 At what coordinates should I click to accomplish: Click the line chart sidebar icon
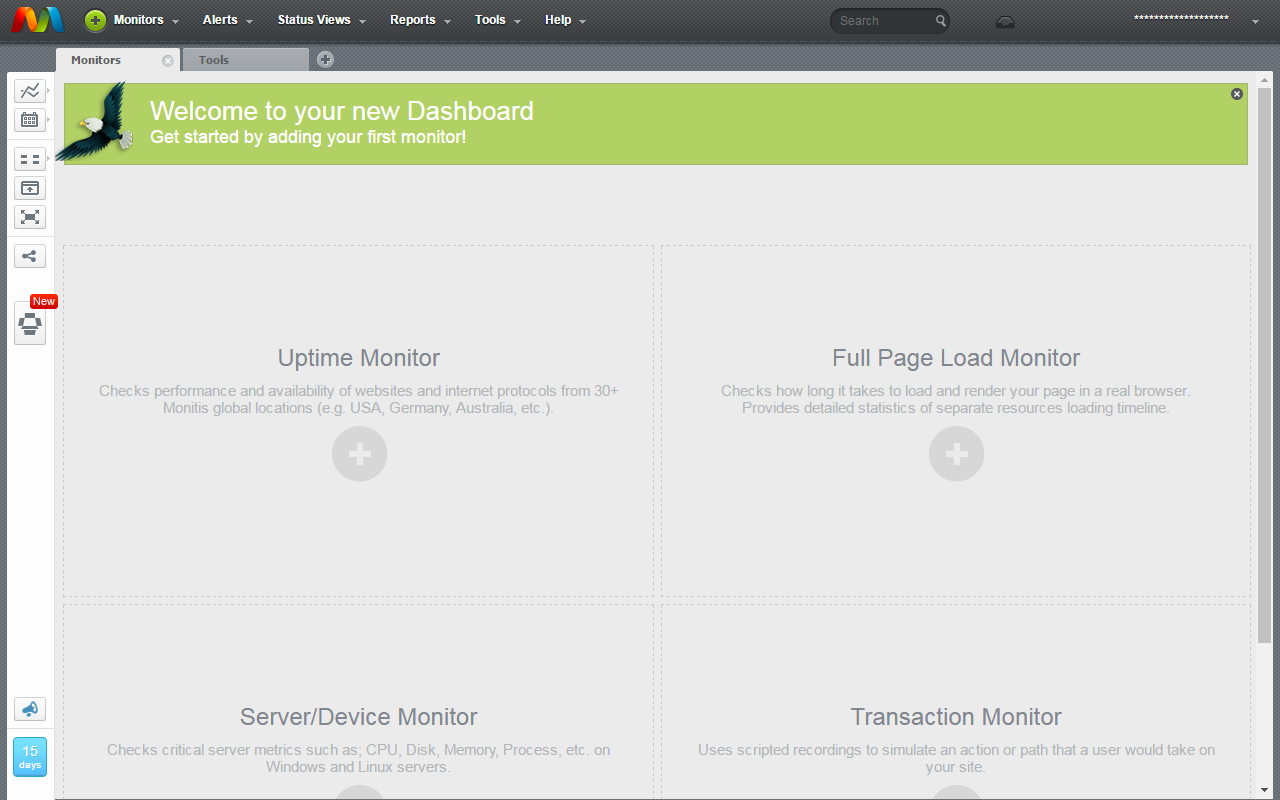point(30,91)
